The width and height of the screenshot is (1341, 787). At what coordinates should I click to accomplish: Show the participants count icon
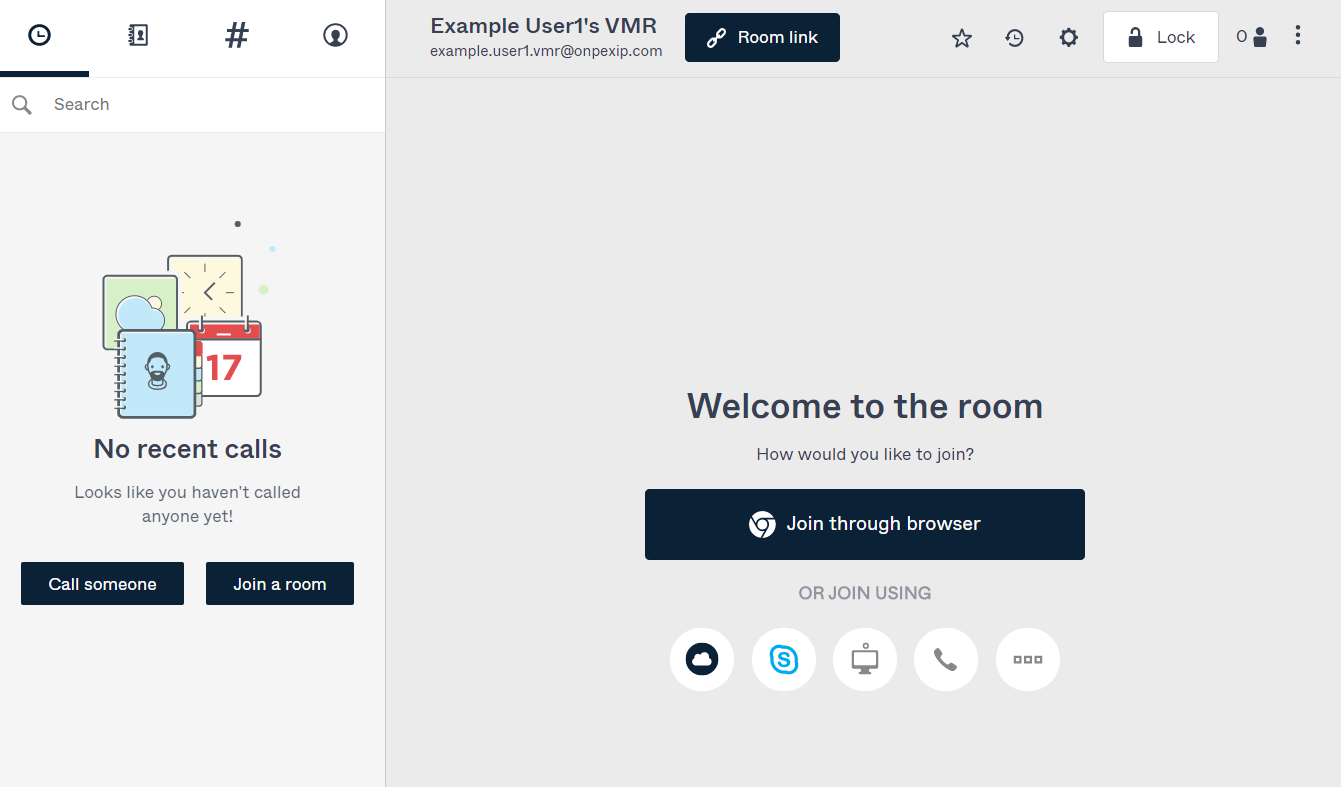[1252, 37]
